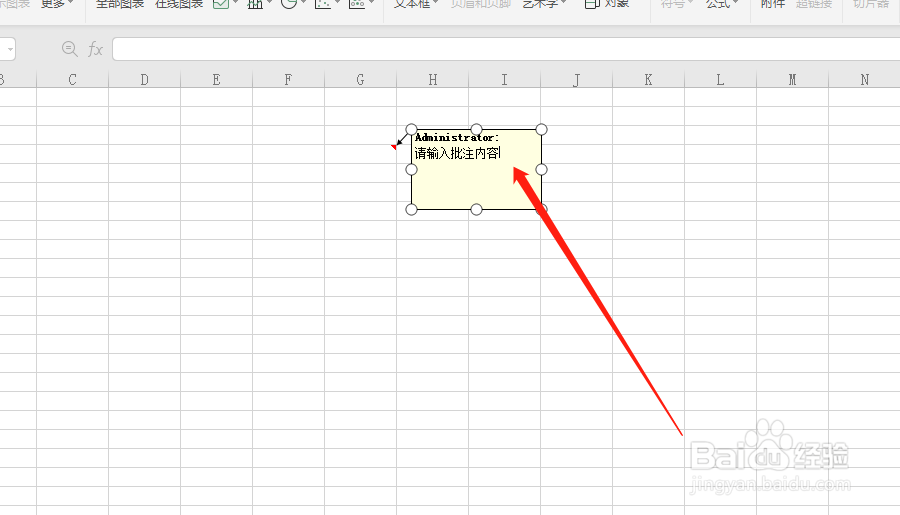Click the top-middle handle of comment box
900x515 pixels.
476,129
